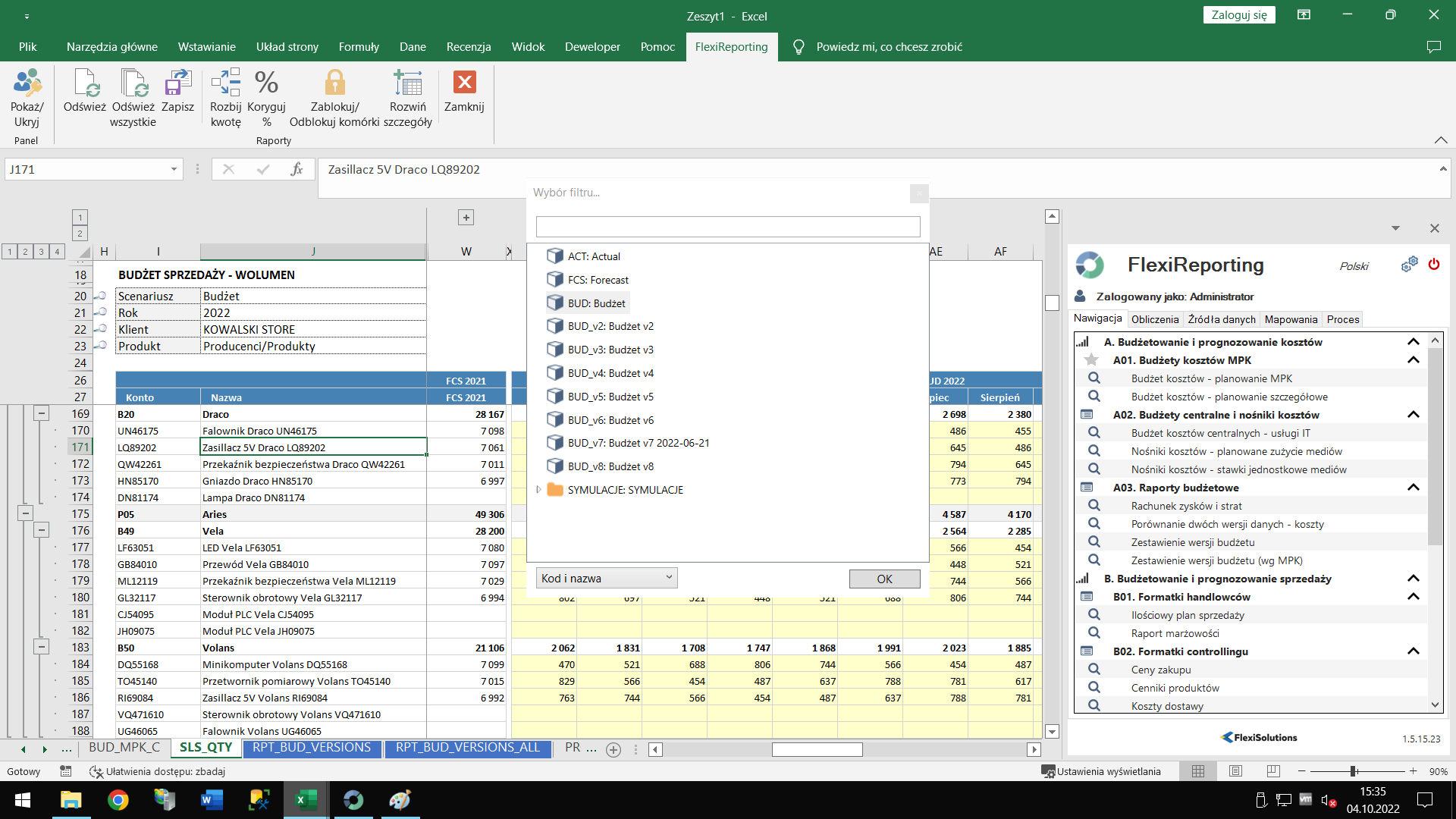Click the red Zamknij icon
The width and height of the screenshot is (1456, 819).
click(464, 82)
